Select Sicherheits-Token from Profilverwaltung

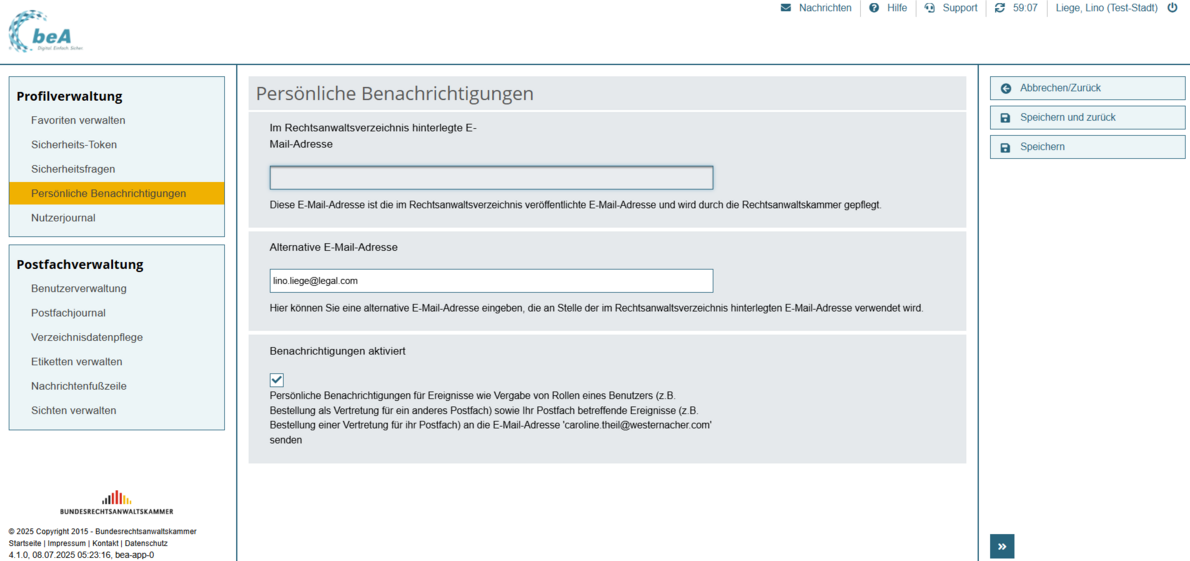click(74, 145)
